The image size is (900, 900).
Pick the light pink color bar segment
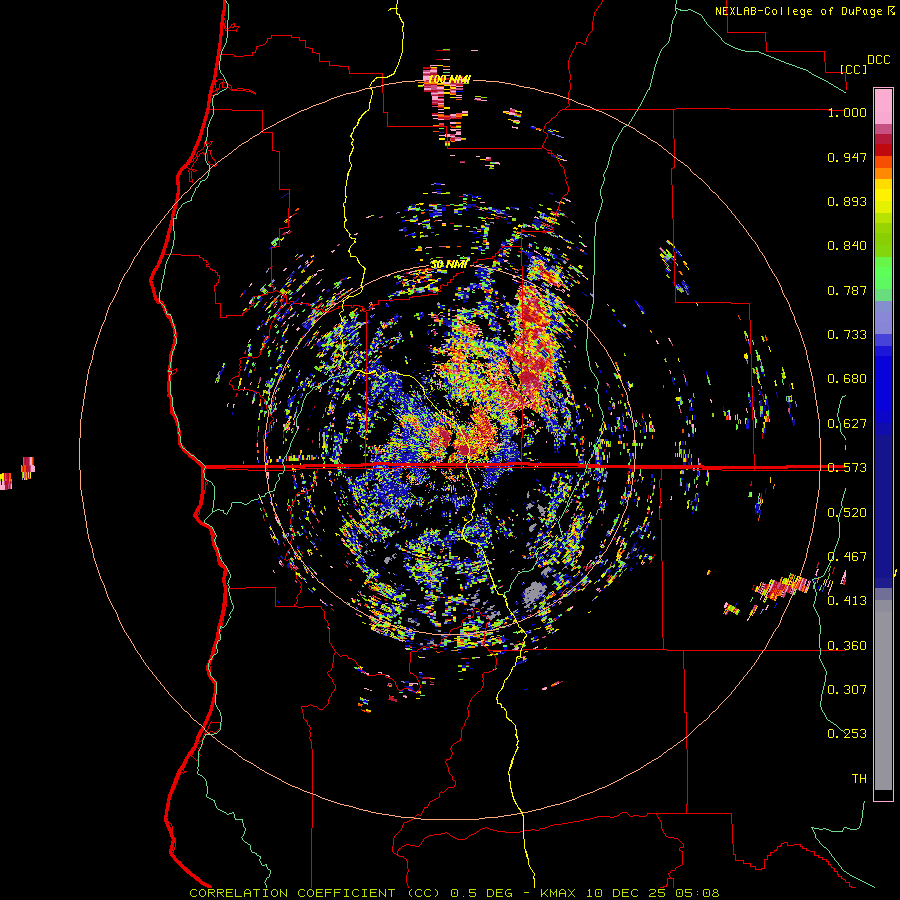coord(883,106)
